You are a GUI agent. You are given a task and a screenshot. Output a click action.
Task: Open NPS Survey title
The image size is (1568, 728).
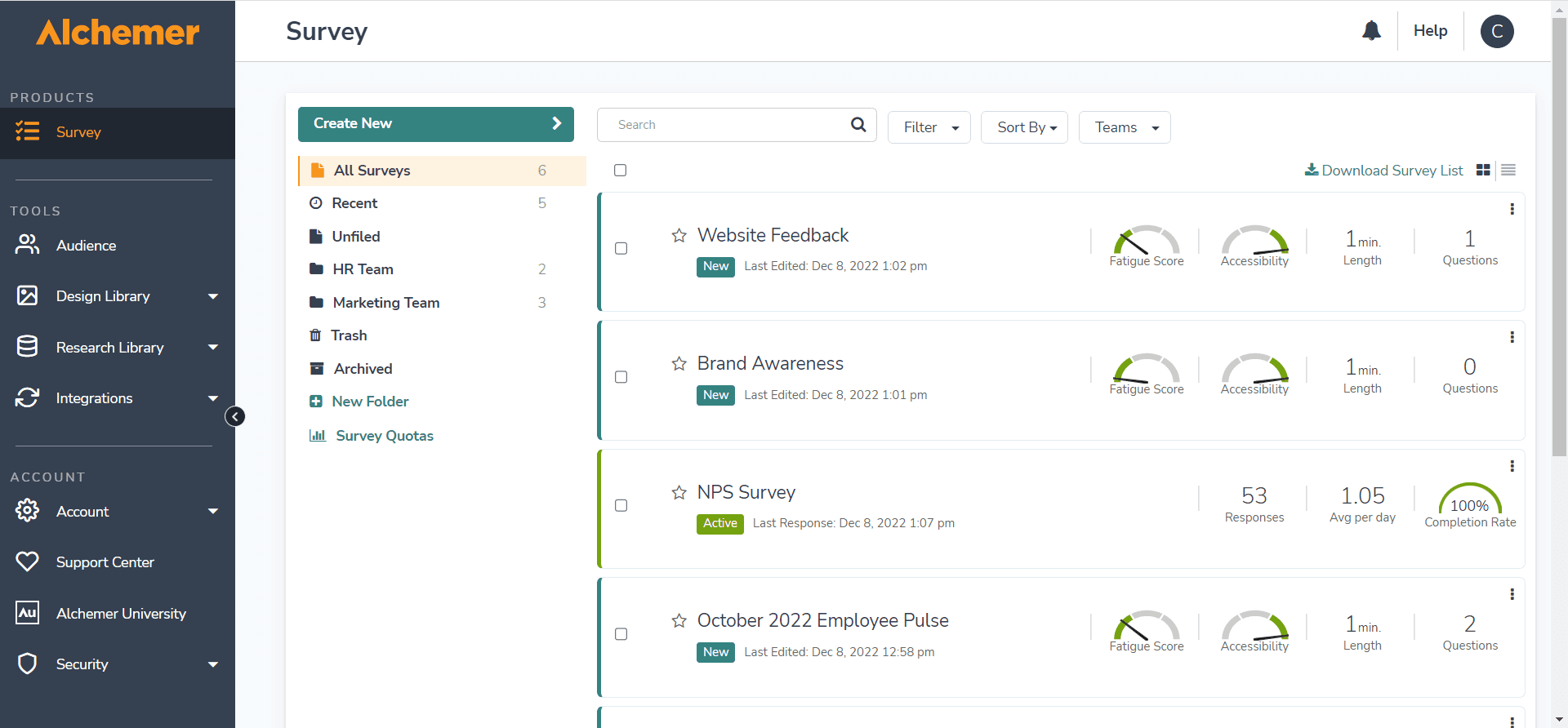(x=746, y=492)
